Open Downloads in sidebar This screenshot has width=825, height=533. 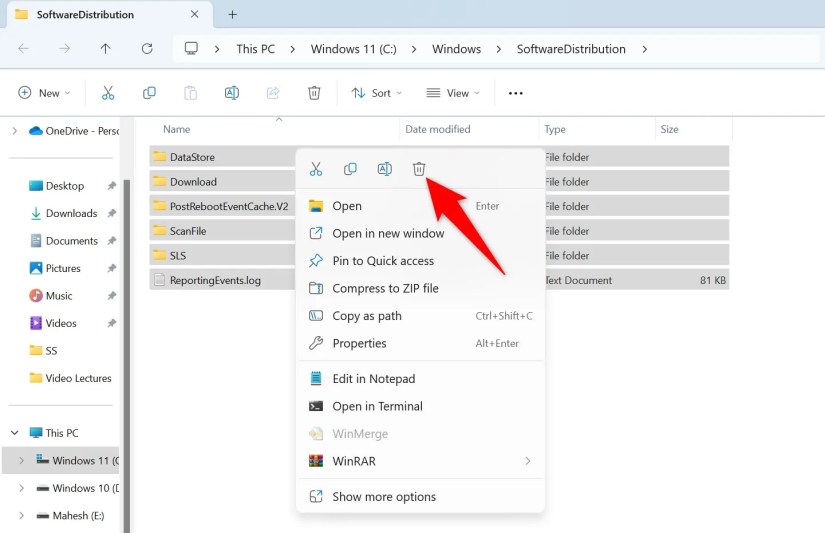(72, 213)
